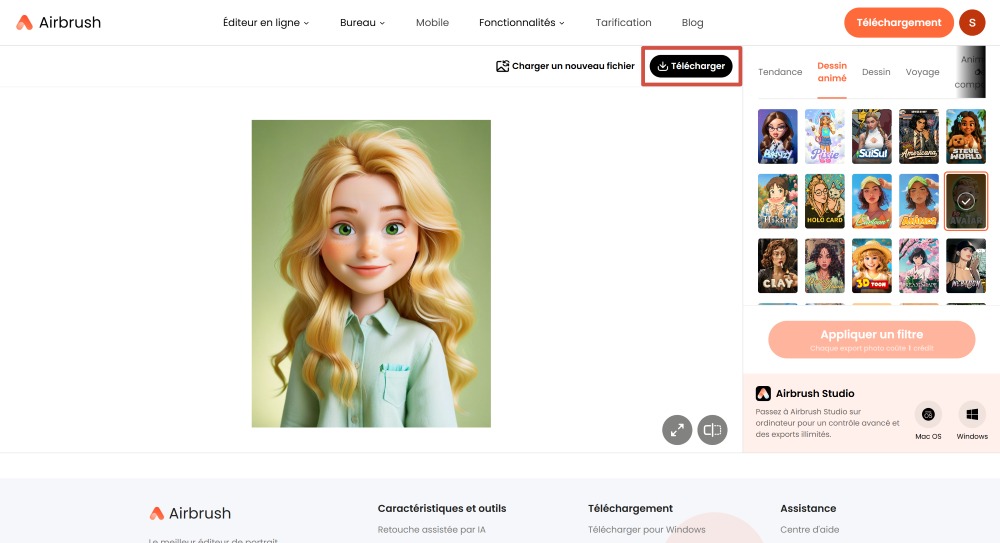Click Charger un nouveau fichier
1000x543 pixels.
tap(565, 66)
